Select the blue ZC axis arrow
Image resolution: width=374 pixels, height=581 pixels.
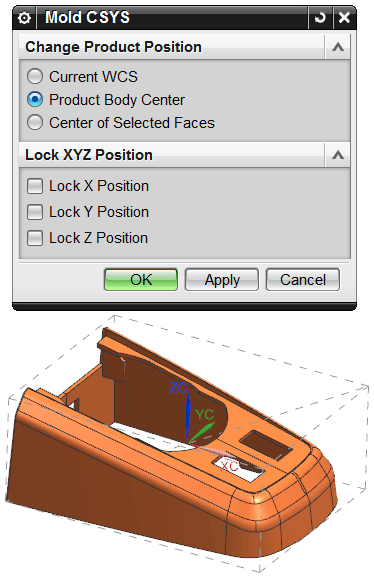(188, 417)
